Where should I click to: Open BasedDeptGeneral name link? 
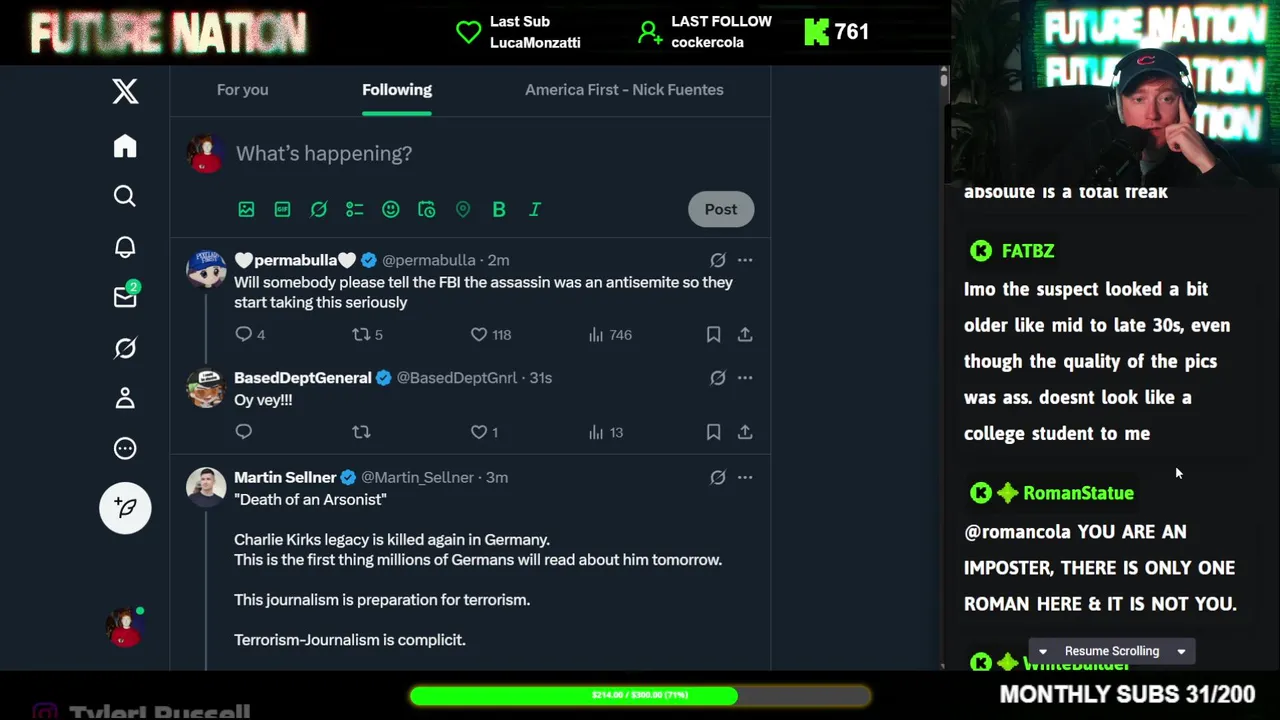pos(303,378)
